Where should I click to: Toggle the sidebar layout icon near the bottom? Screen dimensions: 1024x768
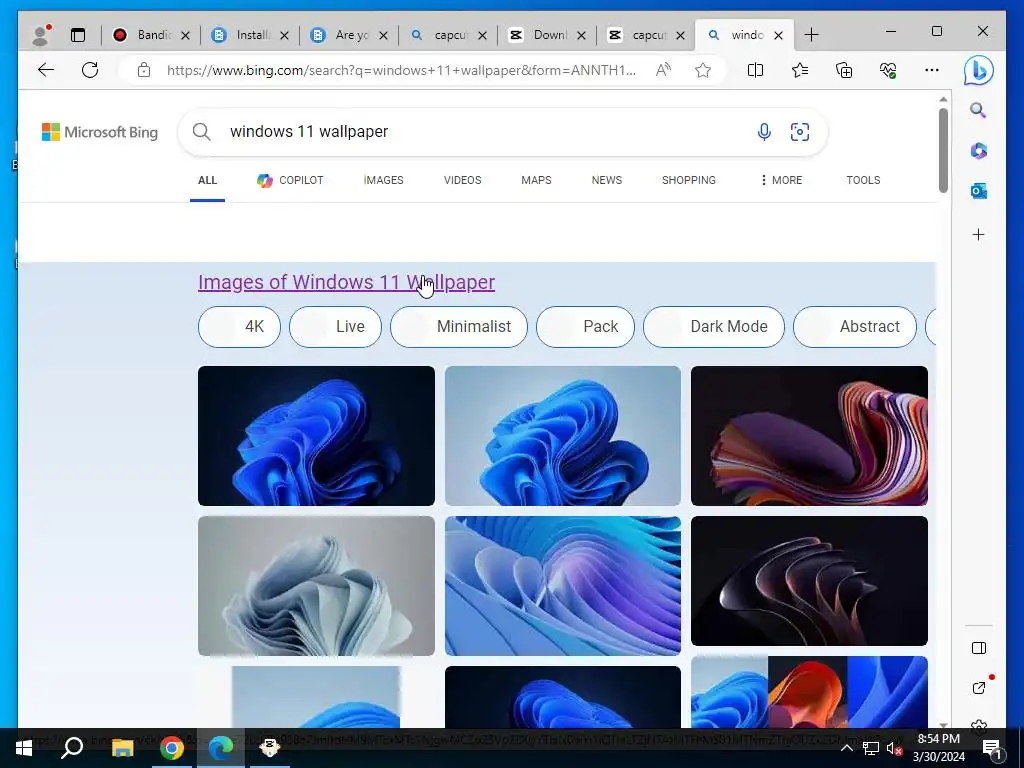tap(978, 648)
